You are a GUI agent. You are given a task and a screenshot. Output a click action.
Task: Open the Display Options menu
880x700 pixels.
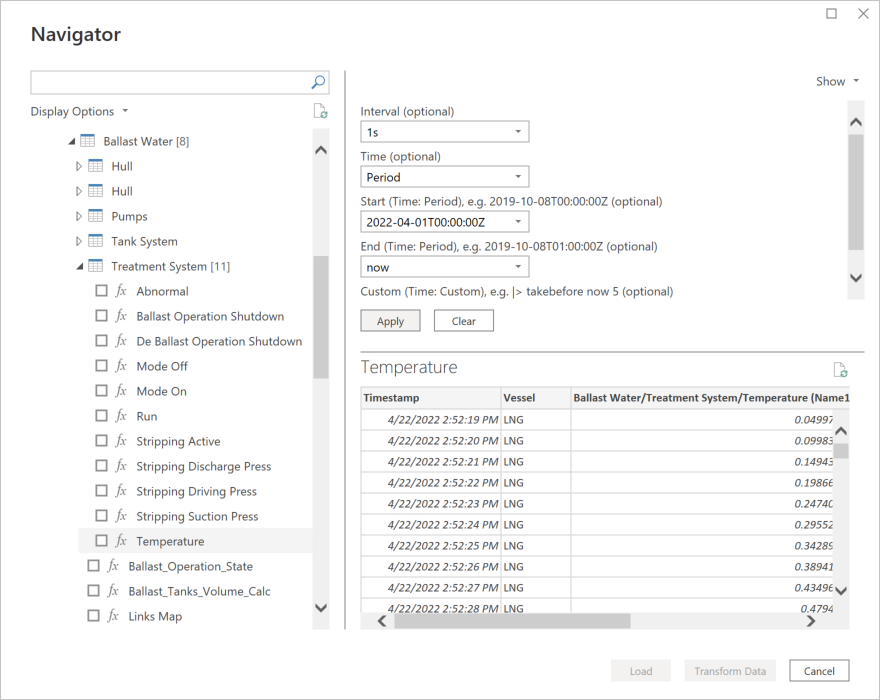[79, 112]
